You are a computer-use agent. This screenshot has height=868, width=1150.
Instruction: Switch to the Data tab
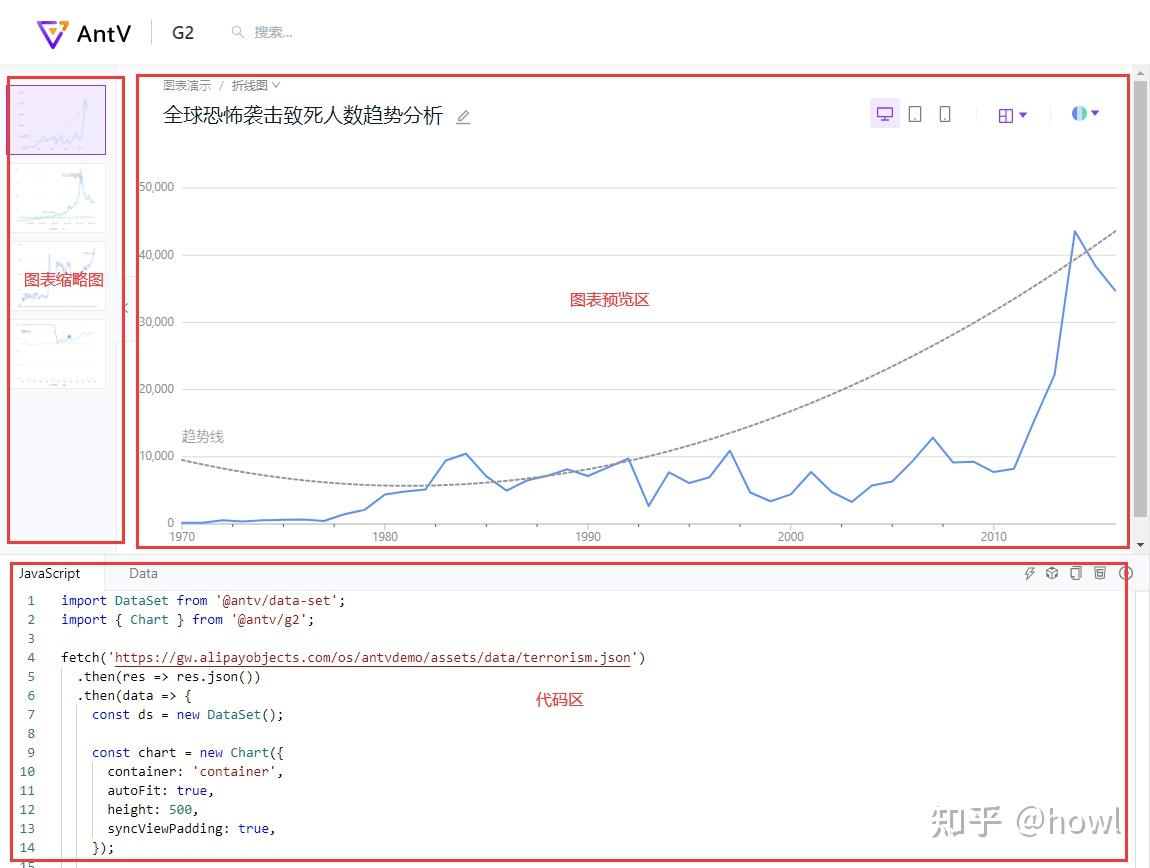pos(143,573)
